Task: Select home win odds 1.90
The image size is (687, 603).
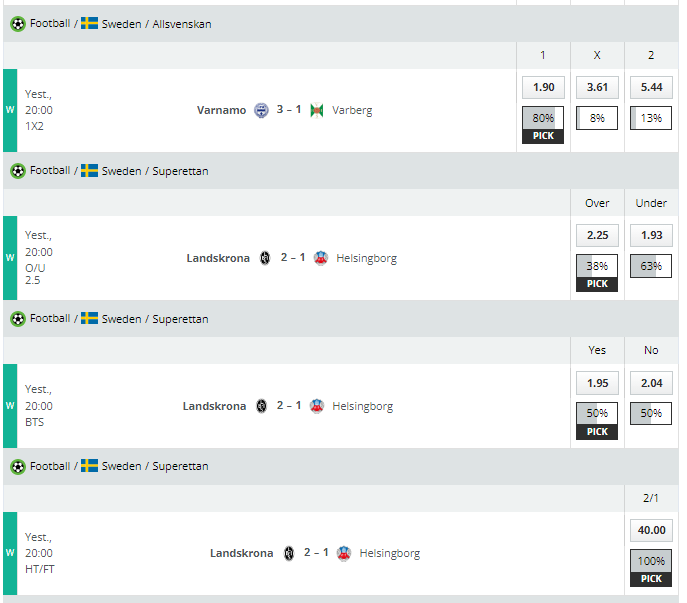Action: click(543, 87)
